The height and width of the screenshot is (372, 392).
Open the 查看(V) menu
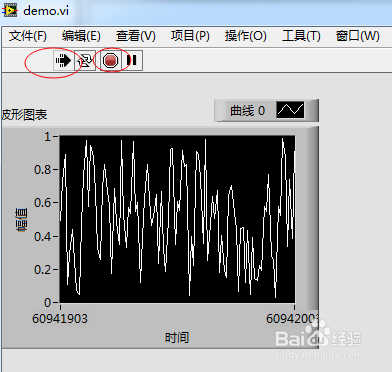point(136,36)
